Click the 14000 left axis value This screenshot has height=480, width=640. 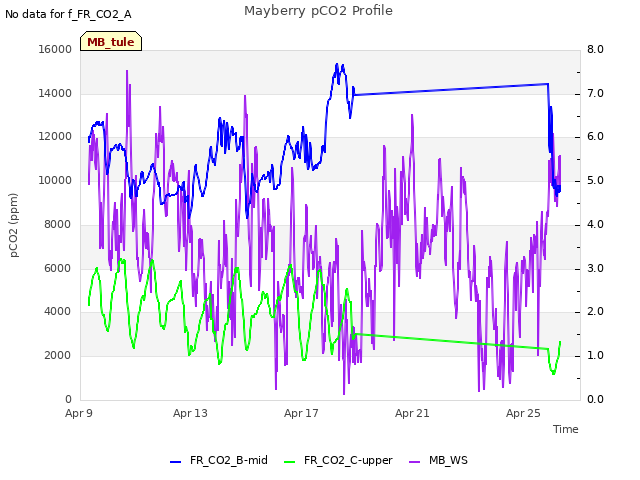point(55,93)
